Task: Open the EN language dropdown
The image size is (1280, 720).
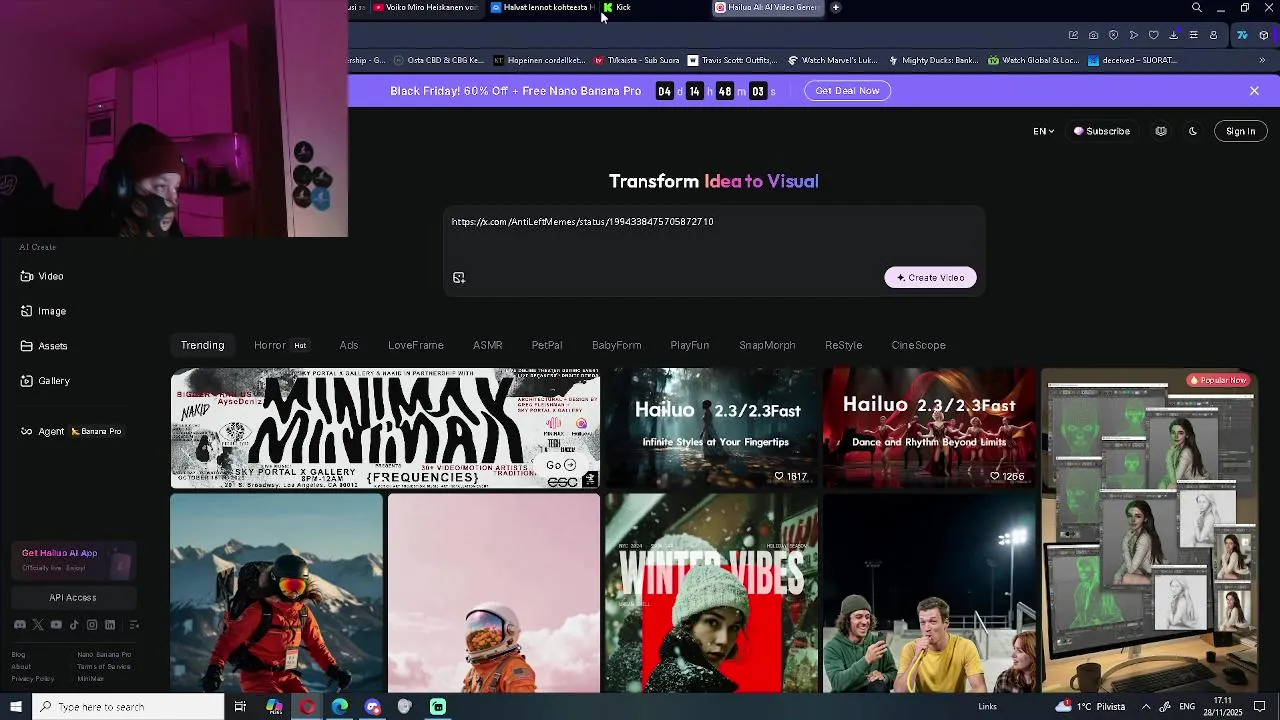Action: 1043,131
